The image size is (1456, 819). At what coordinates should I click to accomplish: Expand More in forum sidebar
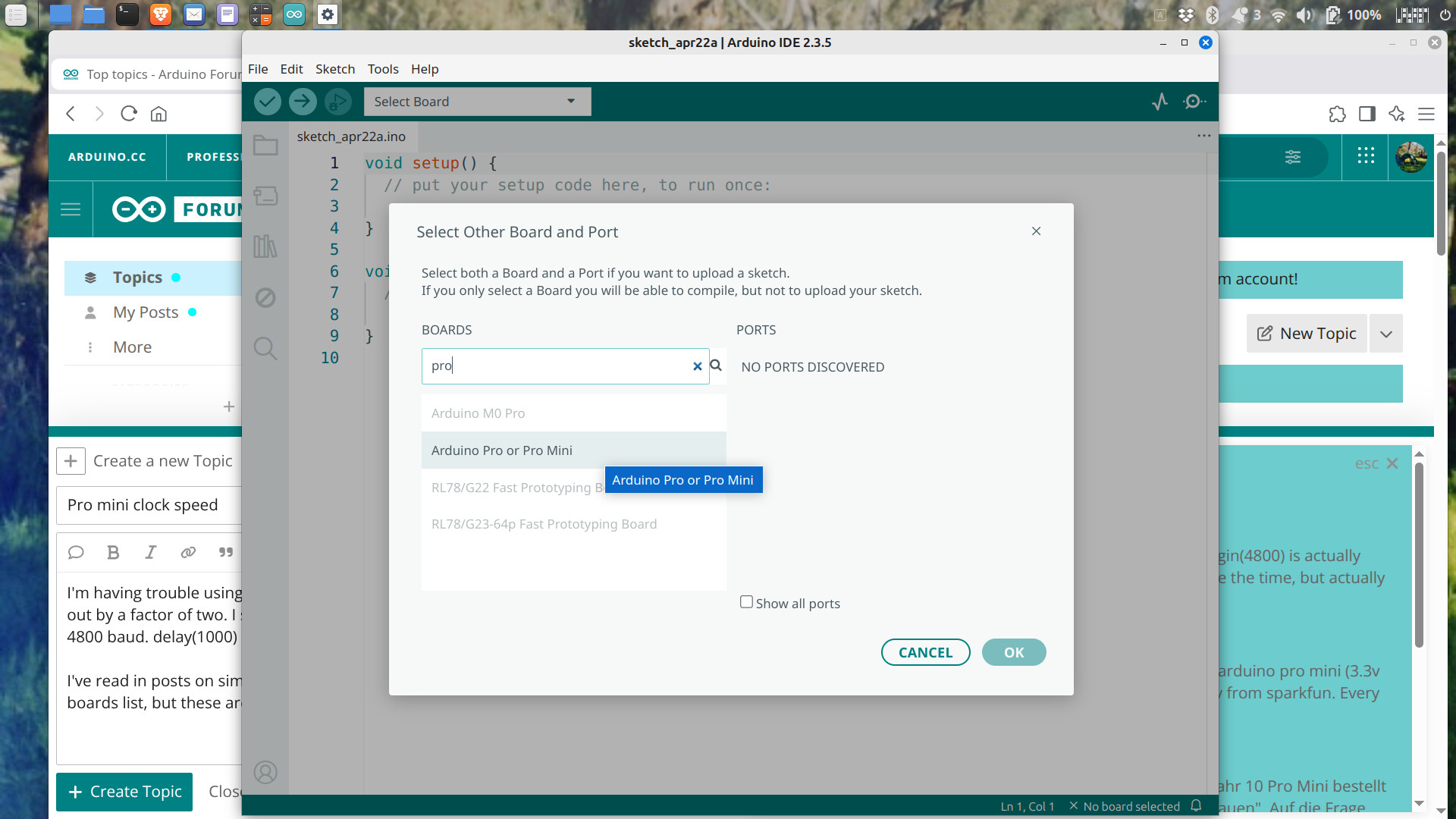132,347
